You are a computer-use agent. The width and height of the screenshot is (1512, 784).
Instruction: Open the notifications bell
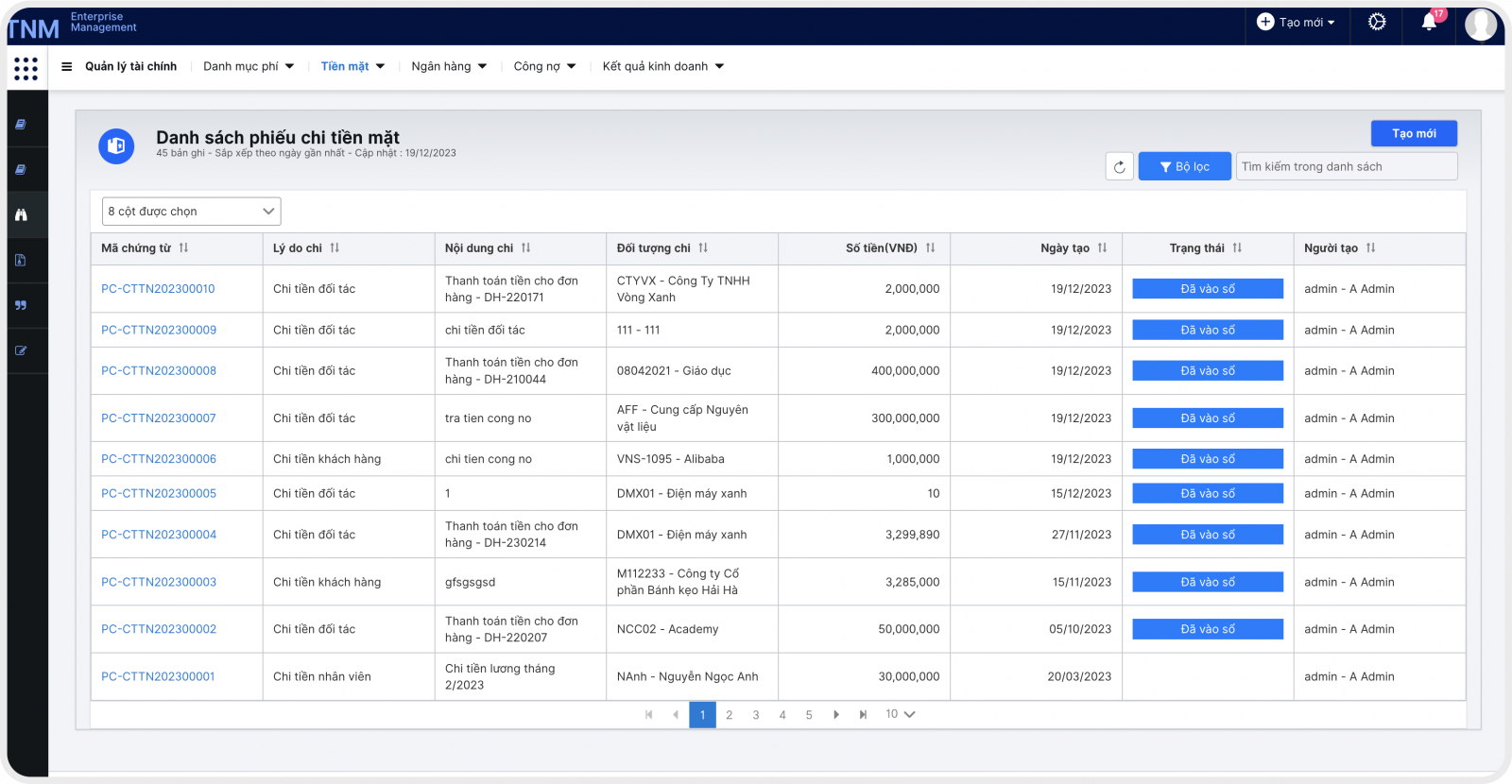pos(1430,22)
